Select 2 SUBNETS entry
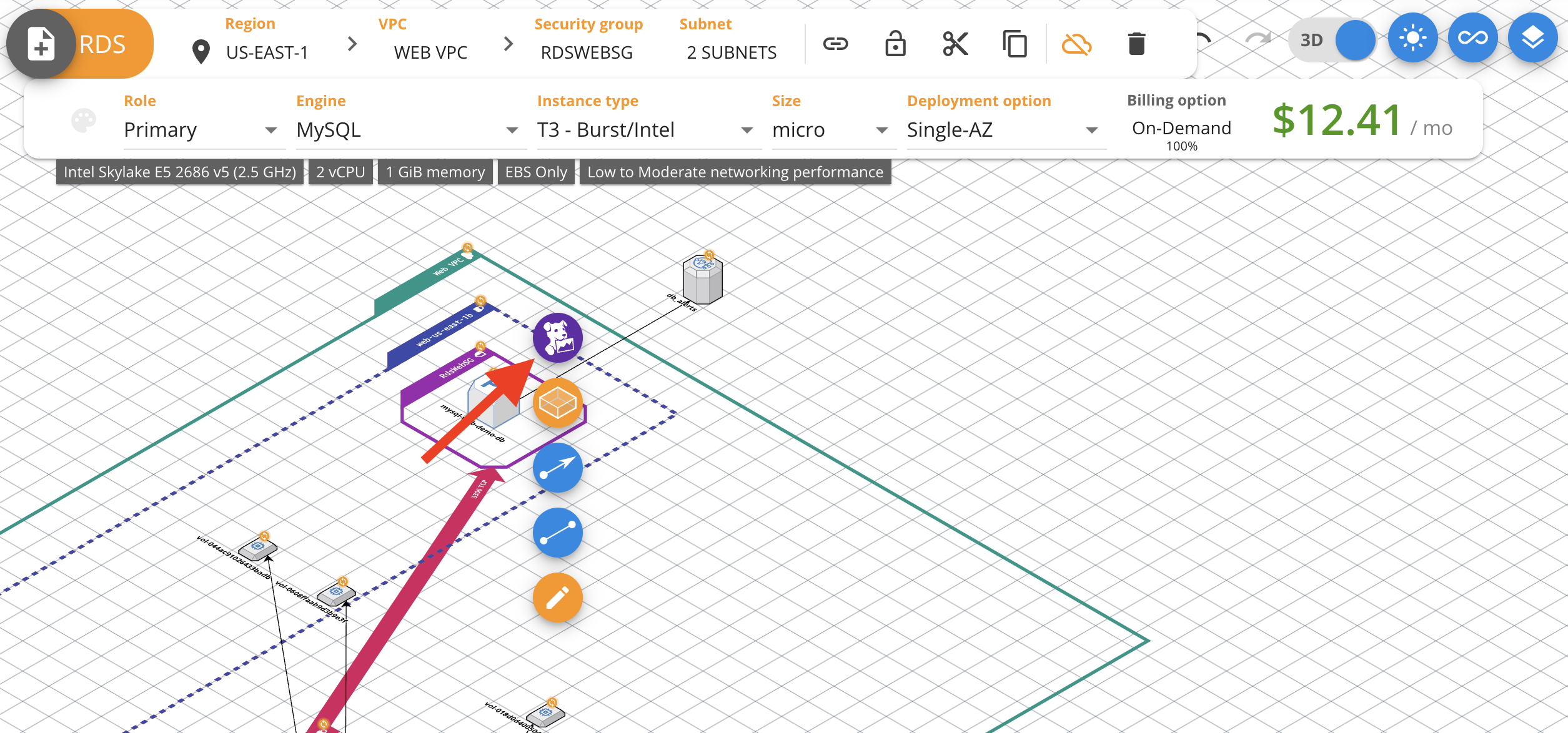Screen dimensions: 1568x733 click(x=732, y=52)
